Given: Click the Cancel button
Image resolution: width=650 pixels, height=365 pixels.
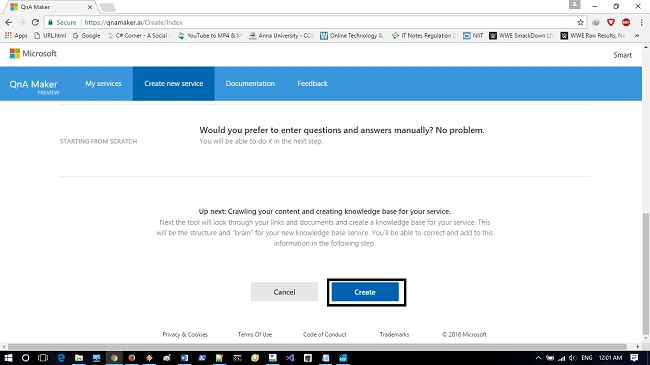Looking at the screenshot, I should coord(284,292).
